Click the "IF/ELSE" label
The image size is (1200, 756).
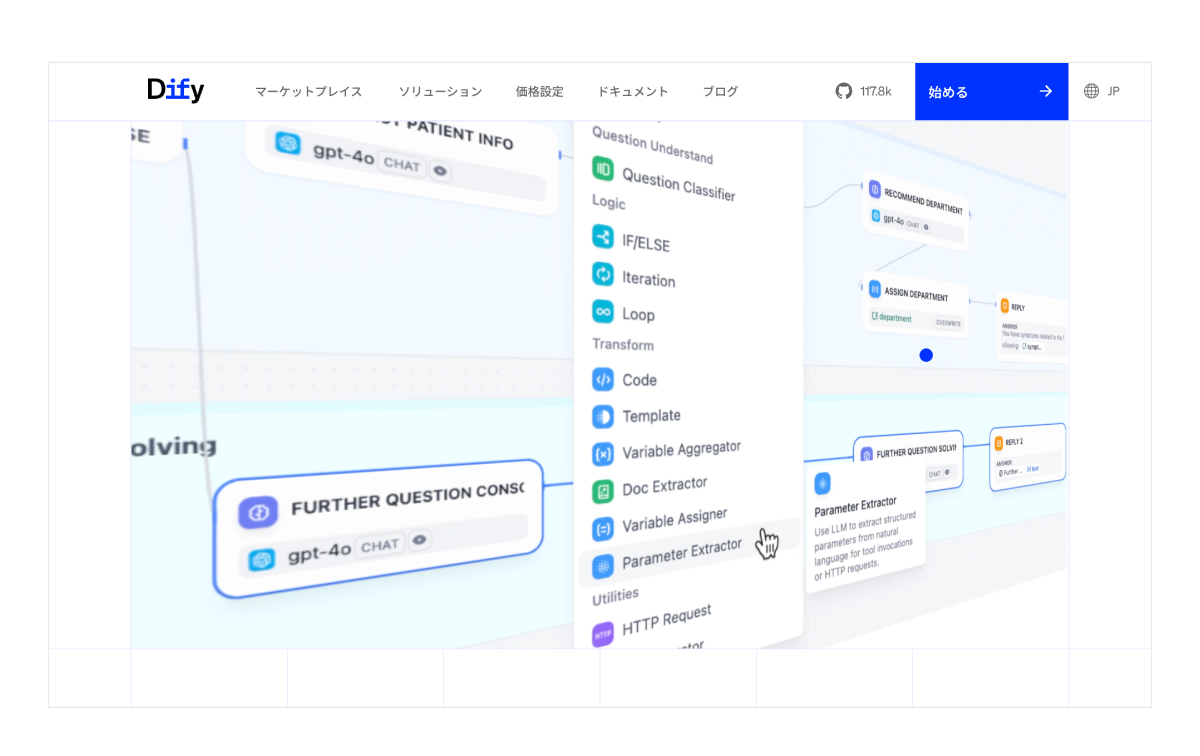pyautogui.click(x=646, y=243)
